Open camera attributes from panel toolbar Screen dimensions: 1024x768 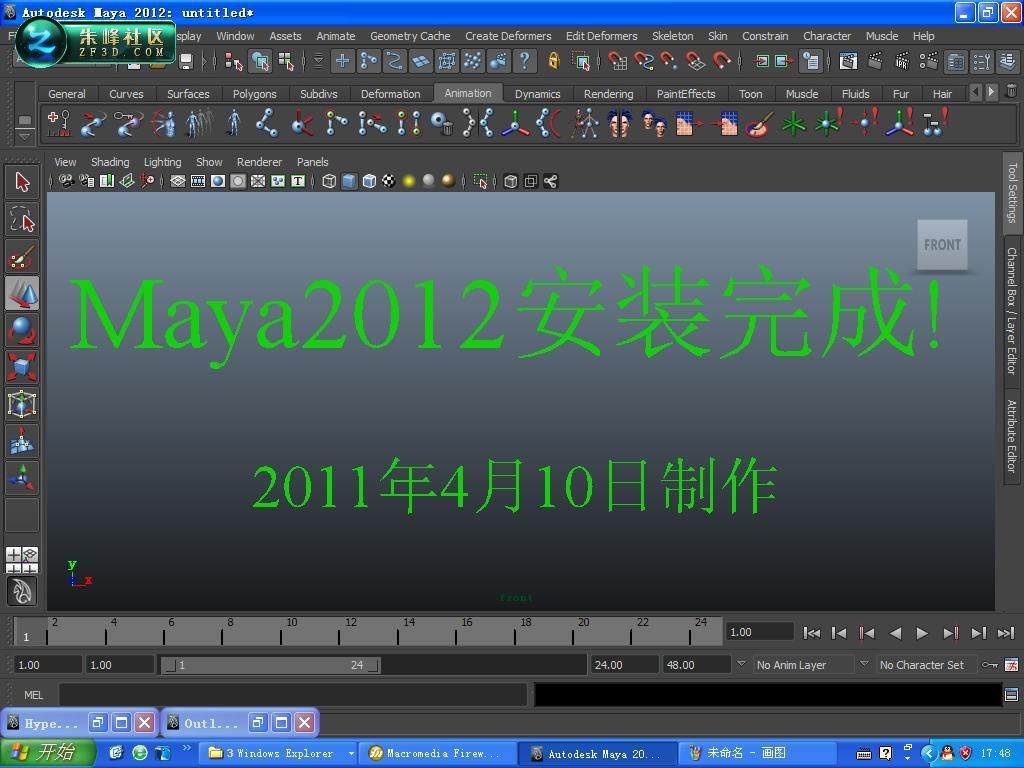coord(87,181)
